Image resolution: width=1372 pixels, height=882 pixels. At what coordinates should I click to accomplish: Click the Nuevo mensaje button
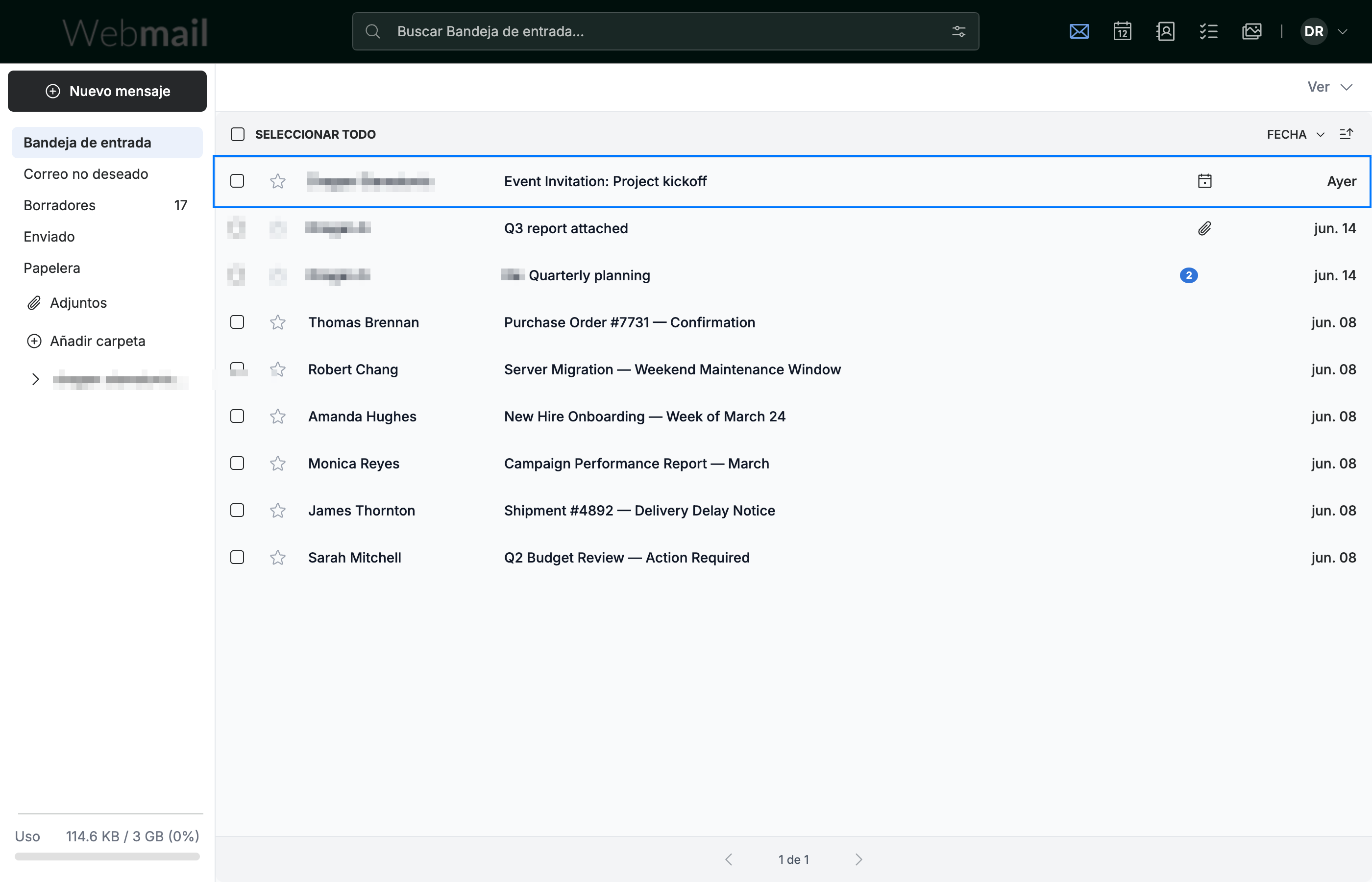coord(107,91)
